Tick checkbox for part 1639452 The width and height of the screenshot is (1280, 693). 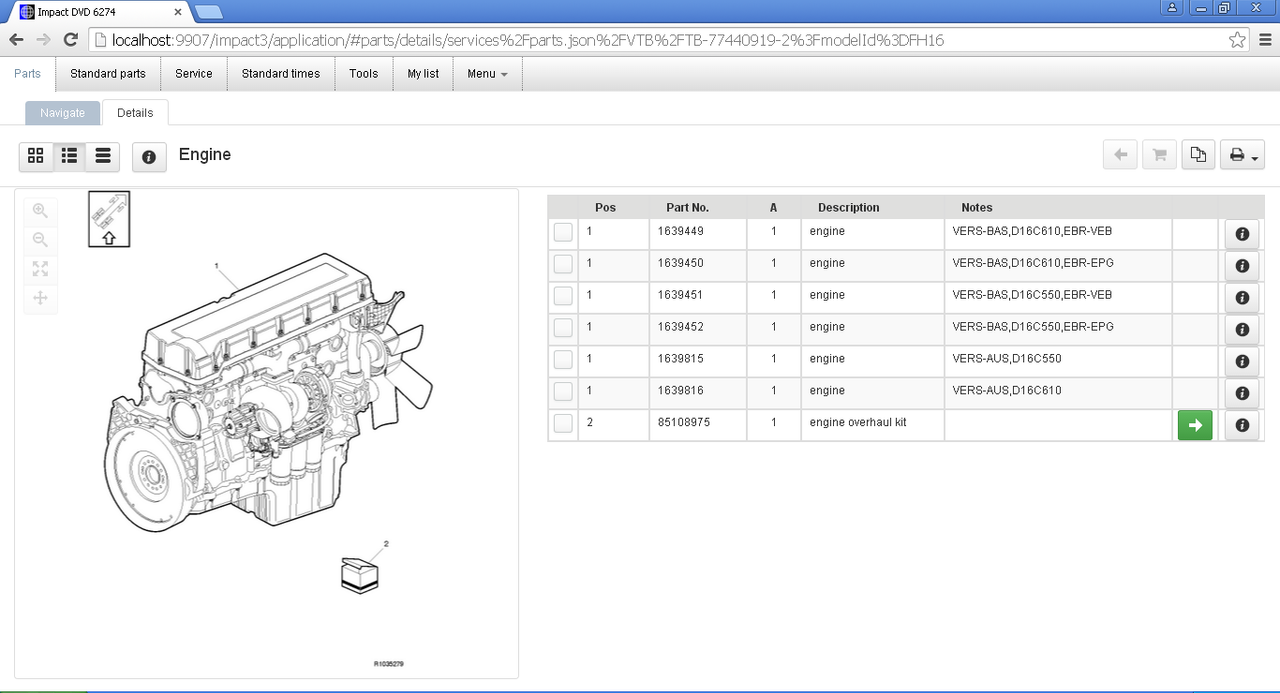point(563,328)
